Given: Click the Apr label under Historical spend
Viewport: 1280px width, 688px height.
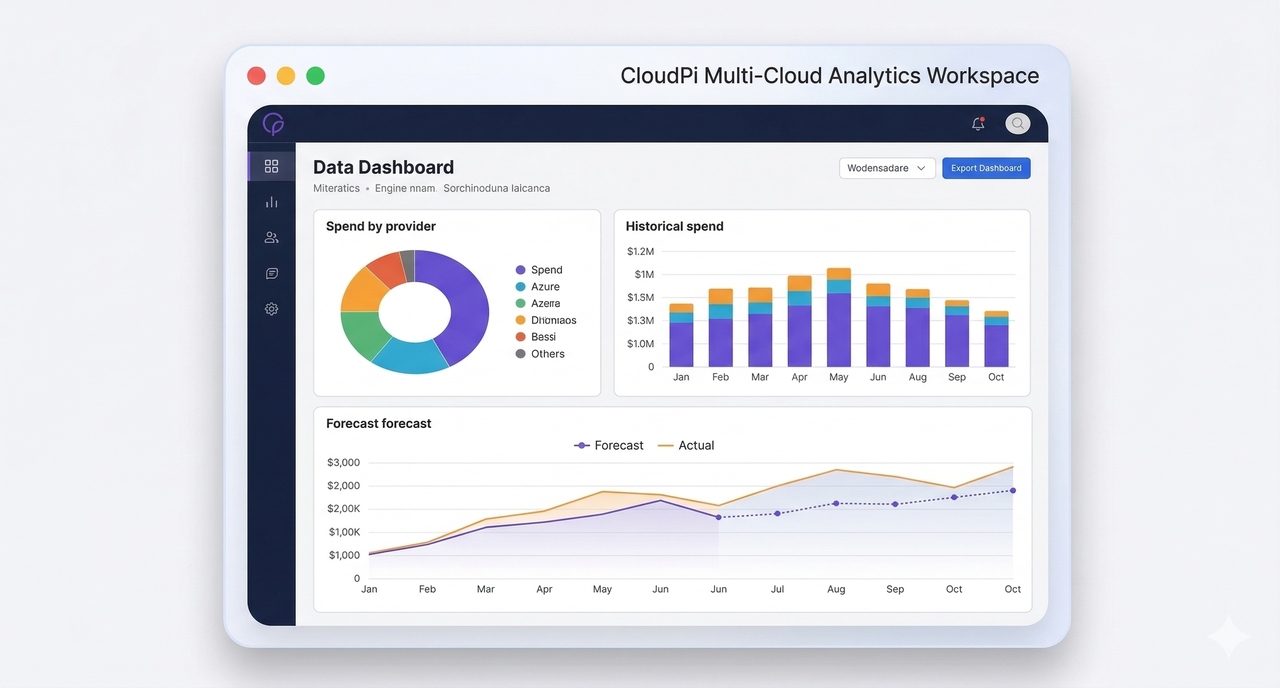Looking at the screenshot, I should coord(799,377).
